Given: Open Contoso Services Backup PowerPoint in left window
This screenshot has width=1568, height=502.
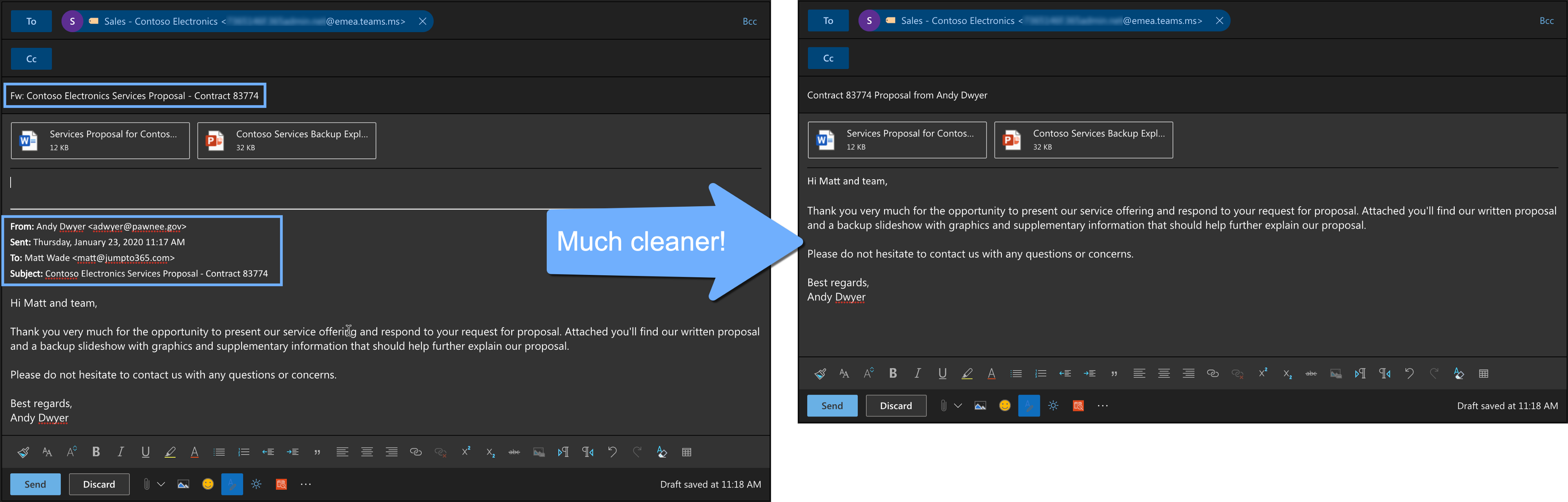Looking at the screenshot, I should [287, 141].
